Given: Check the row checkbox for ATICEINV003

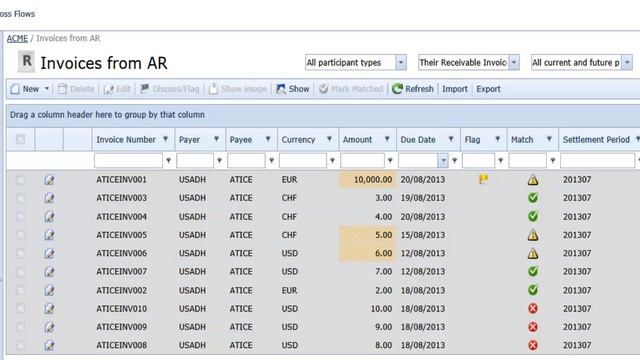Looking at the screenshot, I should (20, 198).
